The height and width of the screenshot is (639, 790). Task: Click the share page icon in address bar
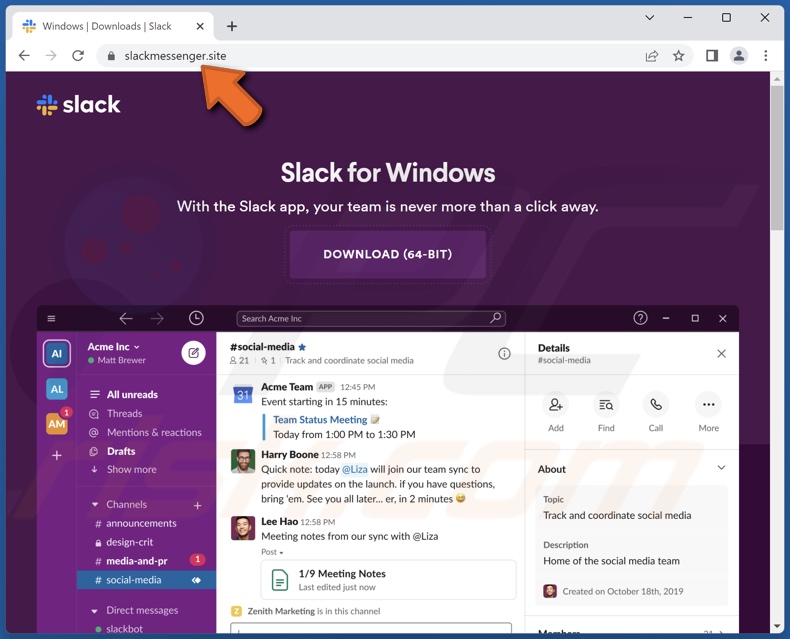(651, 56)
